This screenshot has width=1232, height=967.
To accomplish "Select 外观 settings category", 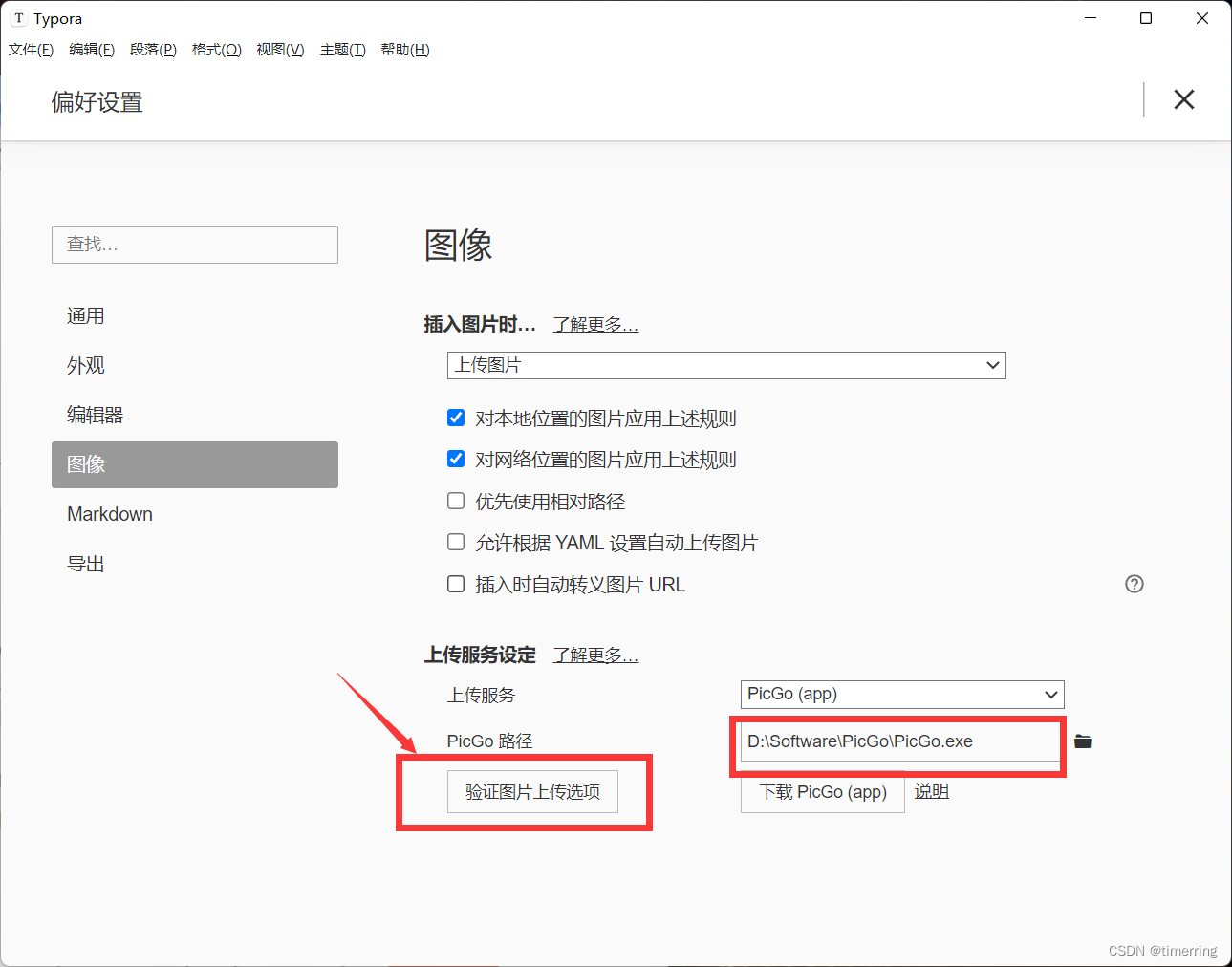I will [x=195, y=366].
